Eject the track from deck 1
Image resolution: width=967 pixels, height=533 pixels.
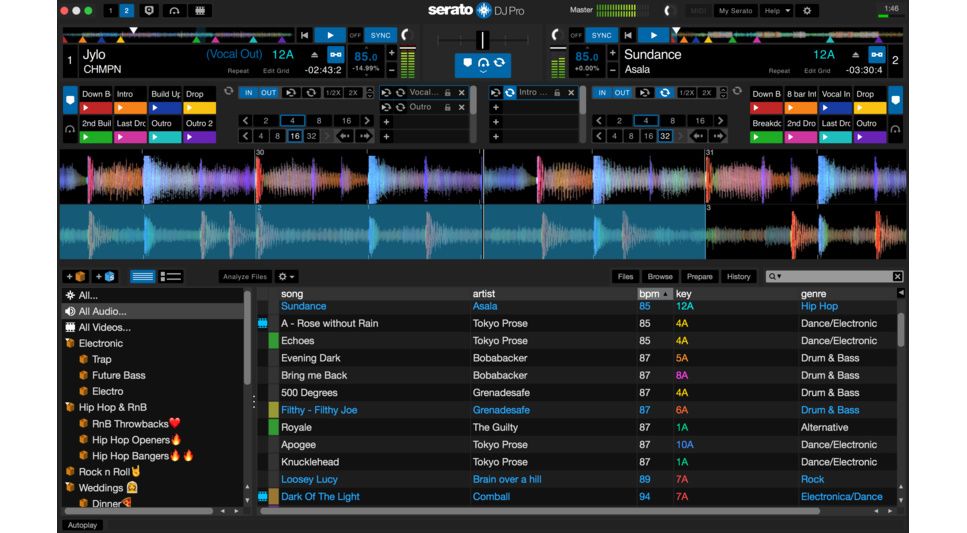[x=315, y=55]
